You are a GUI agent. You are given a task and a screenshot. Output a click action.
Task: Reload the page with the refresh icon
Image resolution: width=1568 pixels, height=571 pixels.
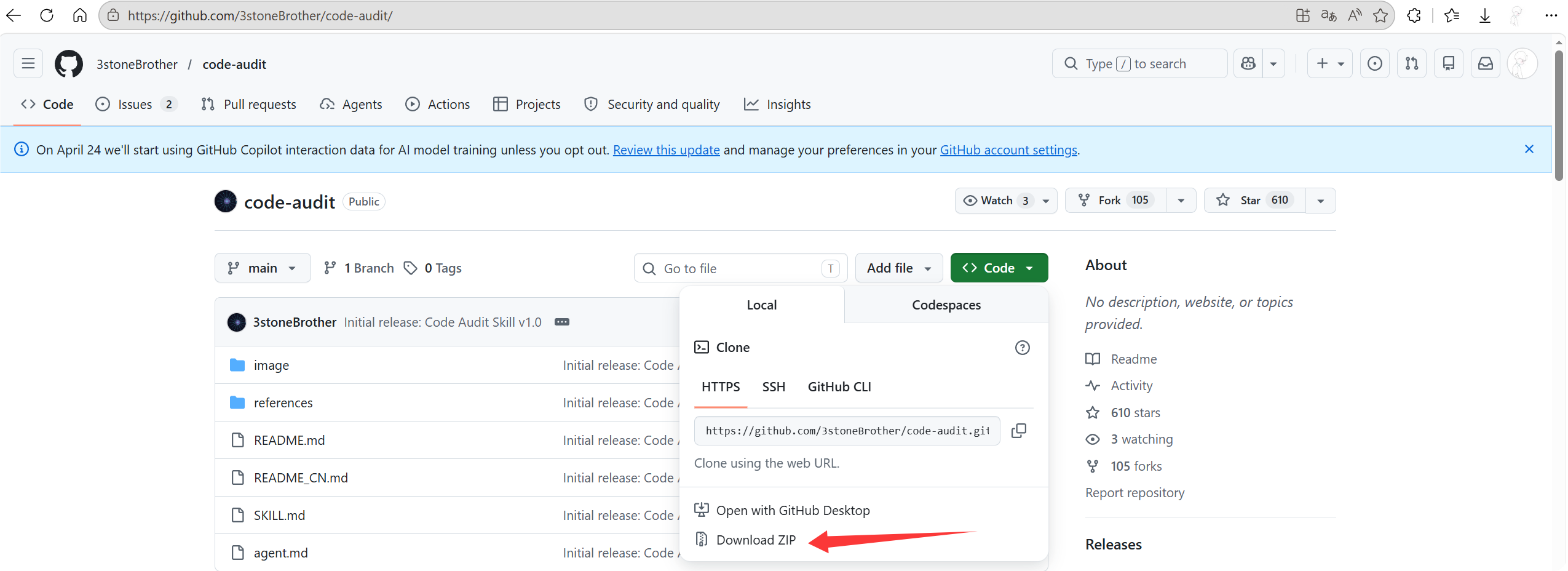[47, 15]
